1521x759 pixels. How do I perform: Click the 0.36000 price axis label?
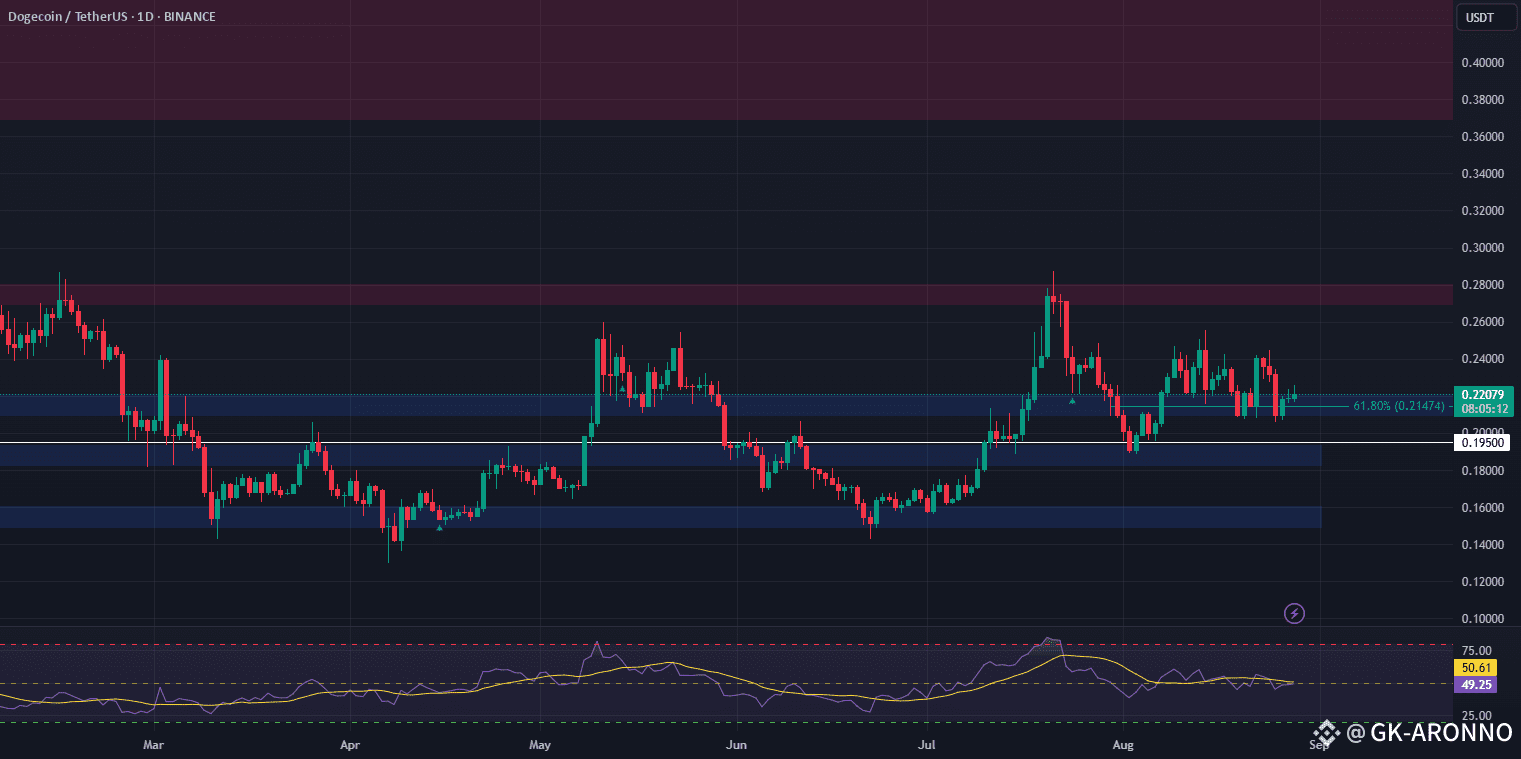(x=1482, y=137)
